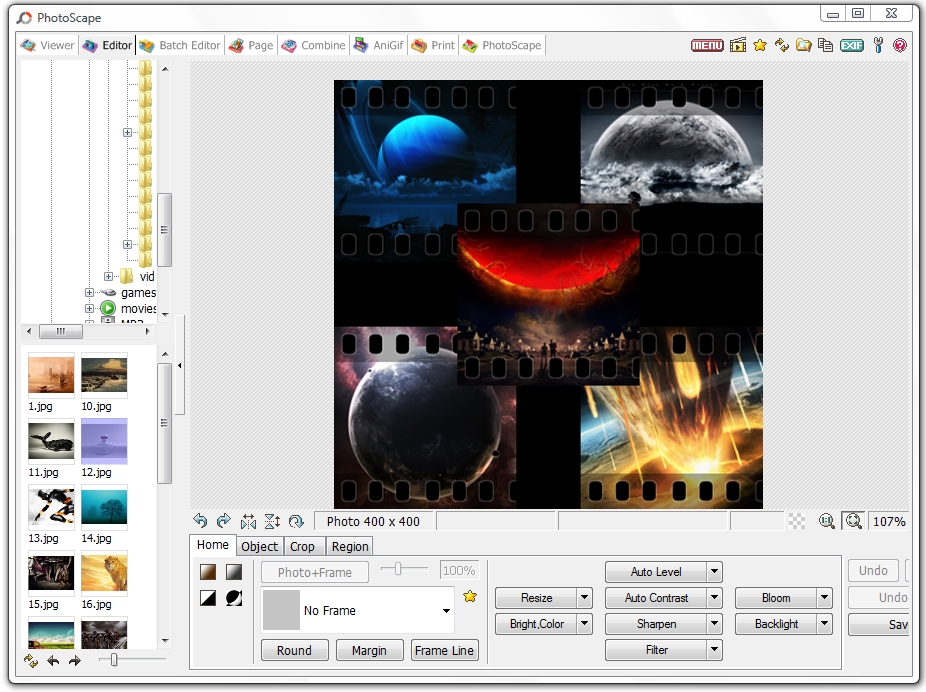Select the 14.jpg thumbnail
The height and width of the screenshot is (692, 926).
pyautogui.click(x=104, y=505)
